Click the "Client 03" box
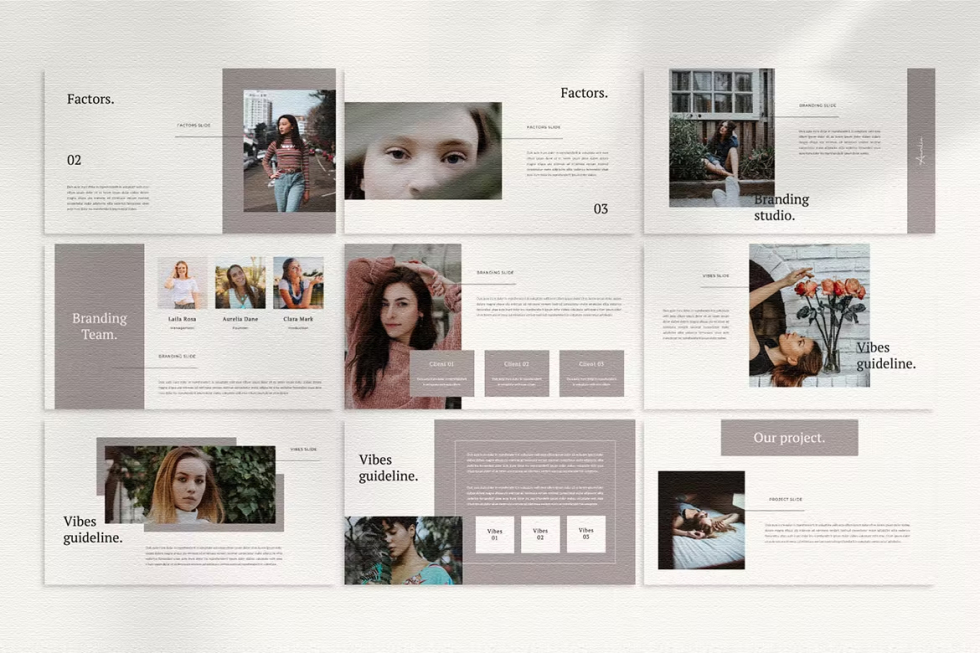 (591, 373)
